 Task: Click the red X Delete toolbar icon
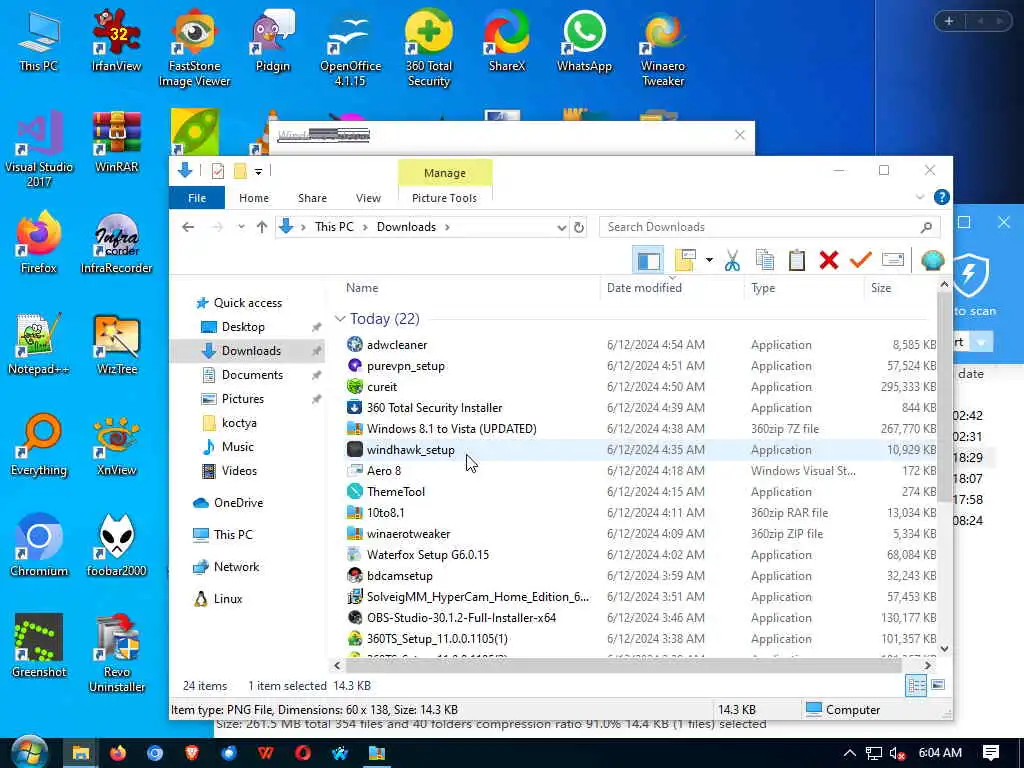click(x=829, y=260)
